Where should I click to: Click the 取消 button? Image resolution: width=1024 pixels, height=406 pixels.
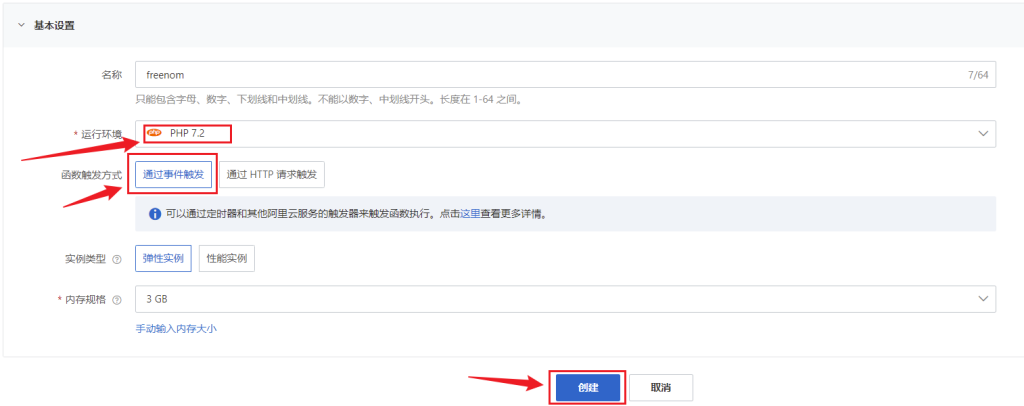(x=661, y=387)
